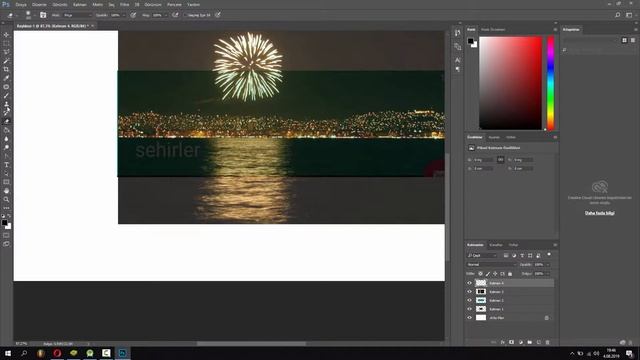Lock all on selected layer
Image resolution: width=640 pixels, height=360 pixels.
click(510, 274)
